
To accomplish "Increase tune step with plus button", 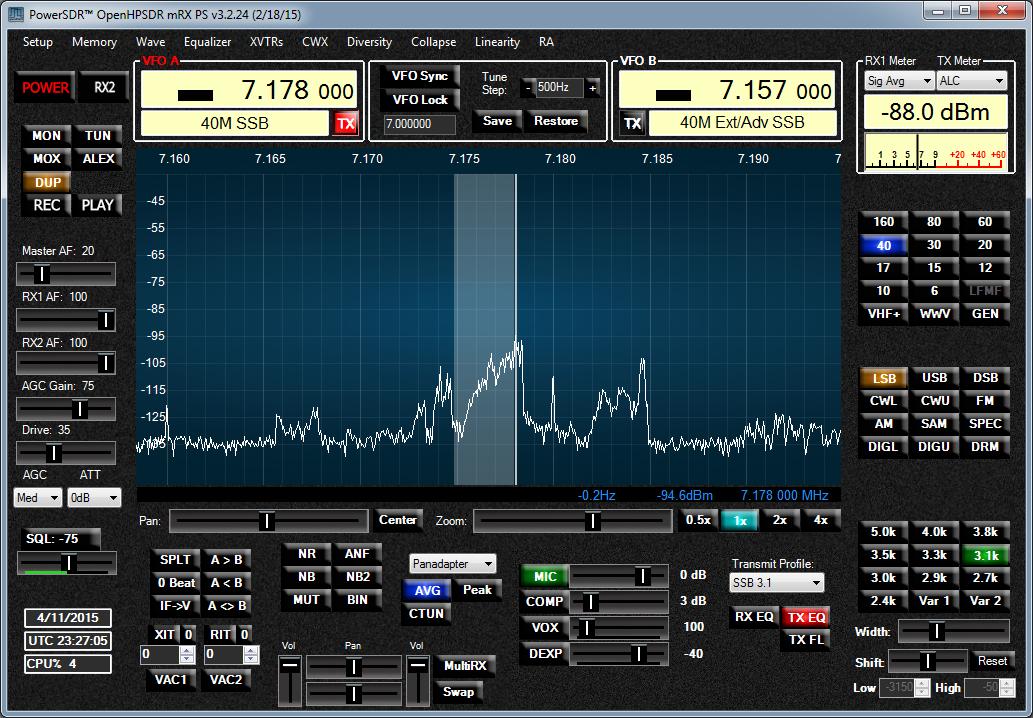I will click(593, 88).
